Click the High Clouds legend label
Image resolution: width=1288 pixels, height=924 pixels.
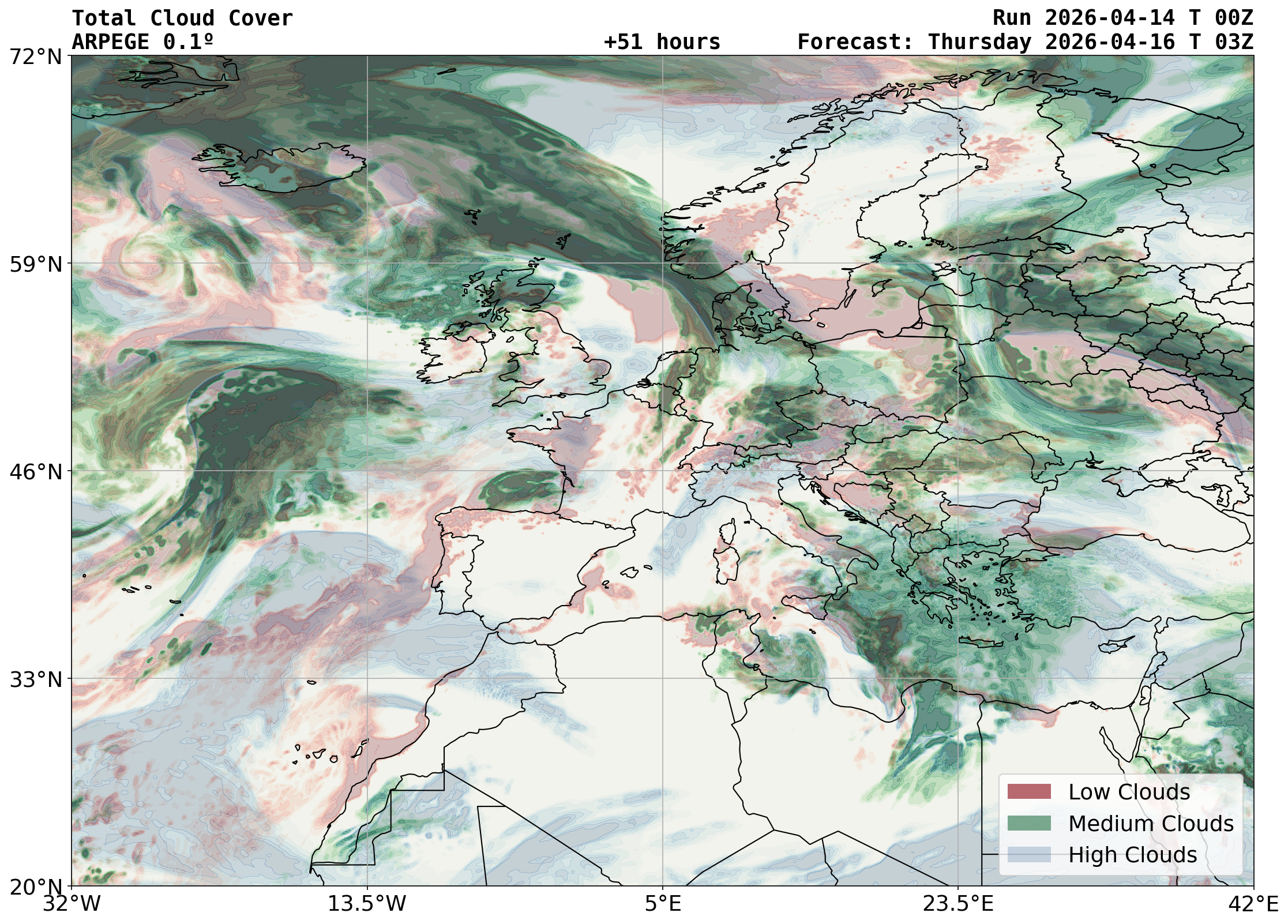[1132, 855]
